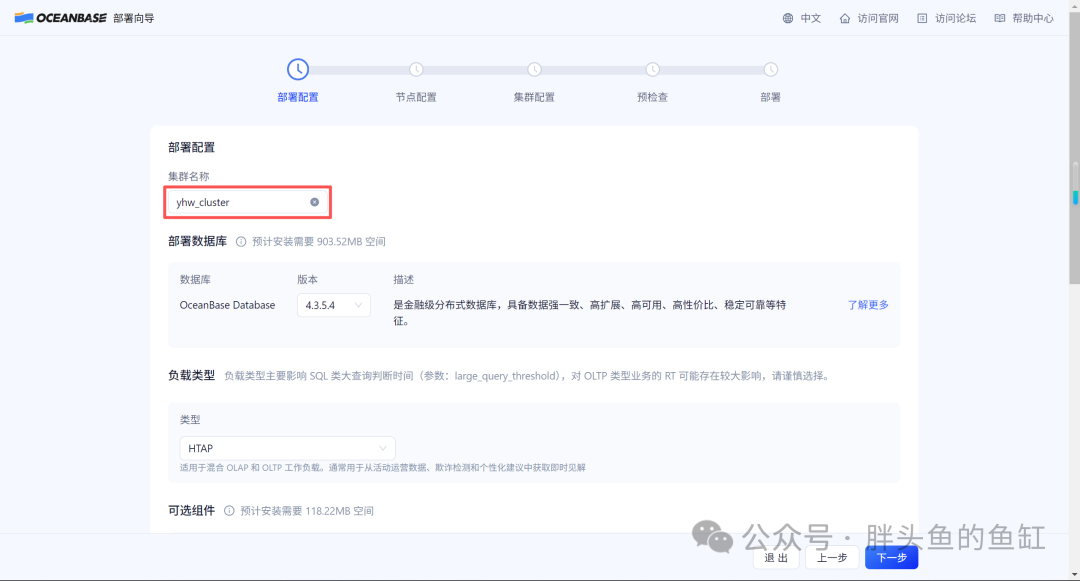Select the 部署 step label
Image resolution: width=1080 pixels, height=581 pixels.
coord(771,97)
